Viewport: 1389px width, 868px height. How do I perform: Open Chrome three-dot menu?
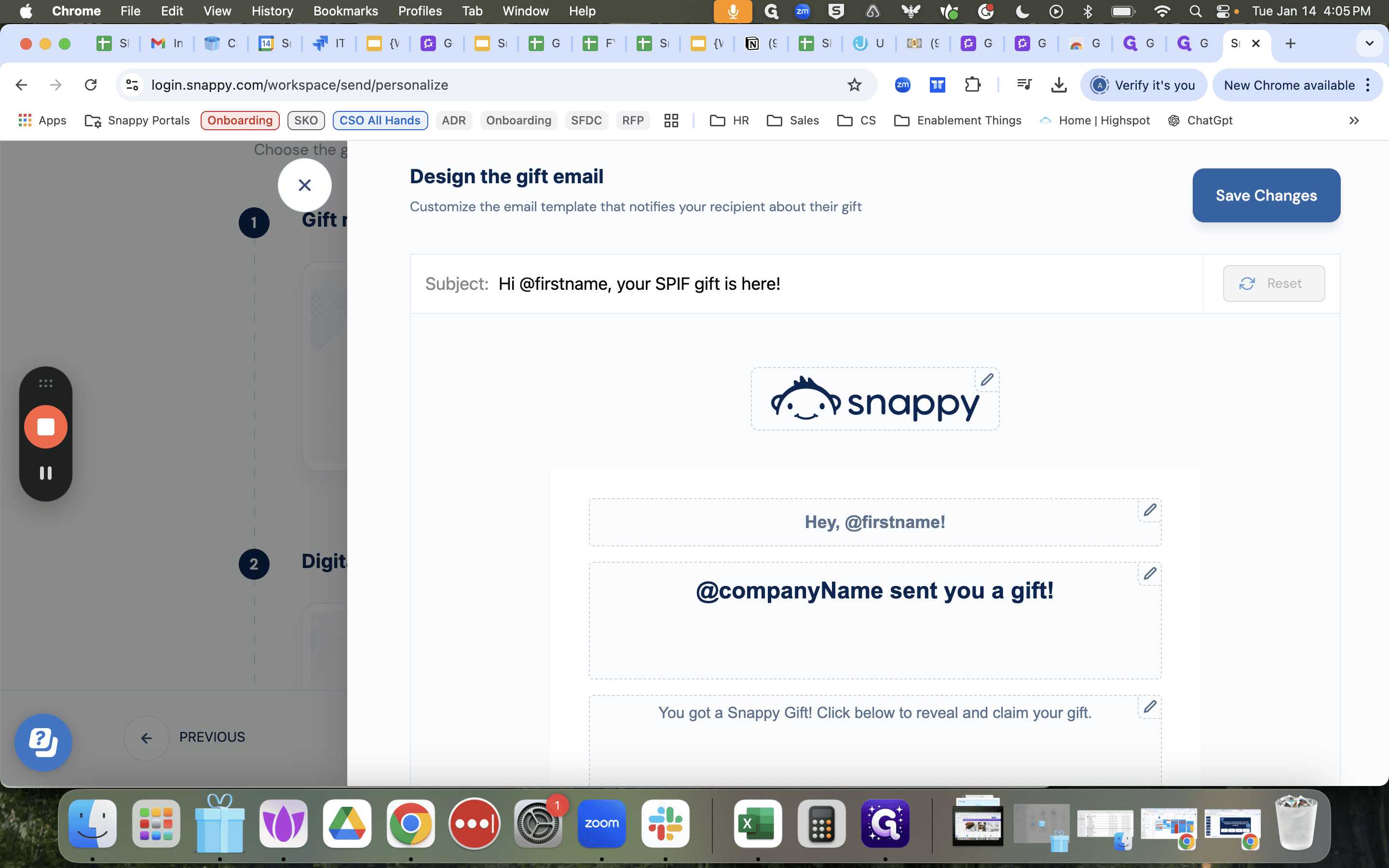pyautogui.click(x=1368, y=85)
